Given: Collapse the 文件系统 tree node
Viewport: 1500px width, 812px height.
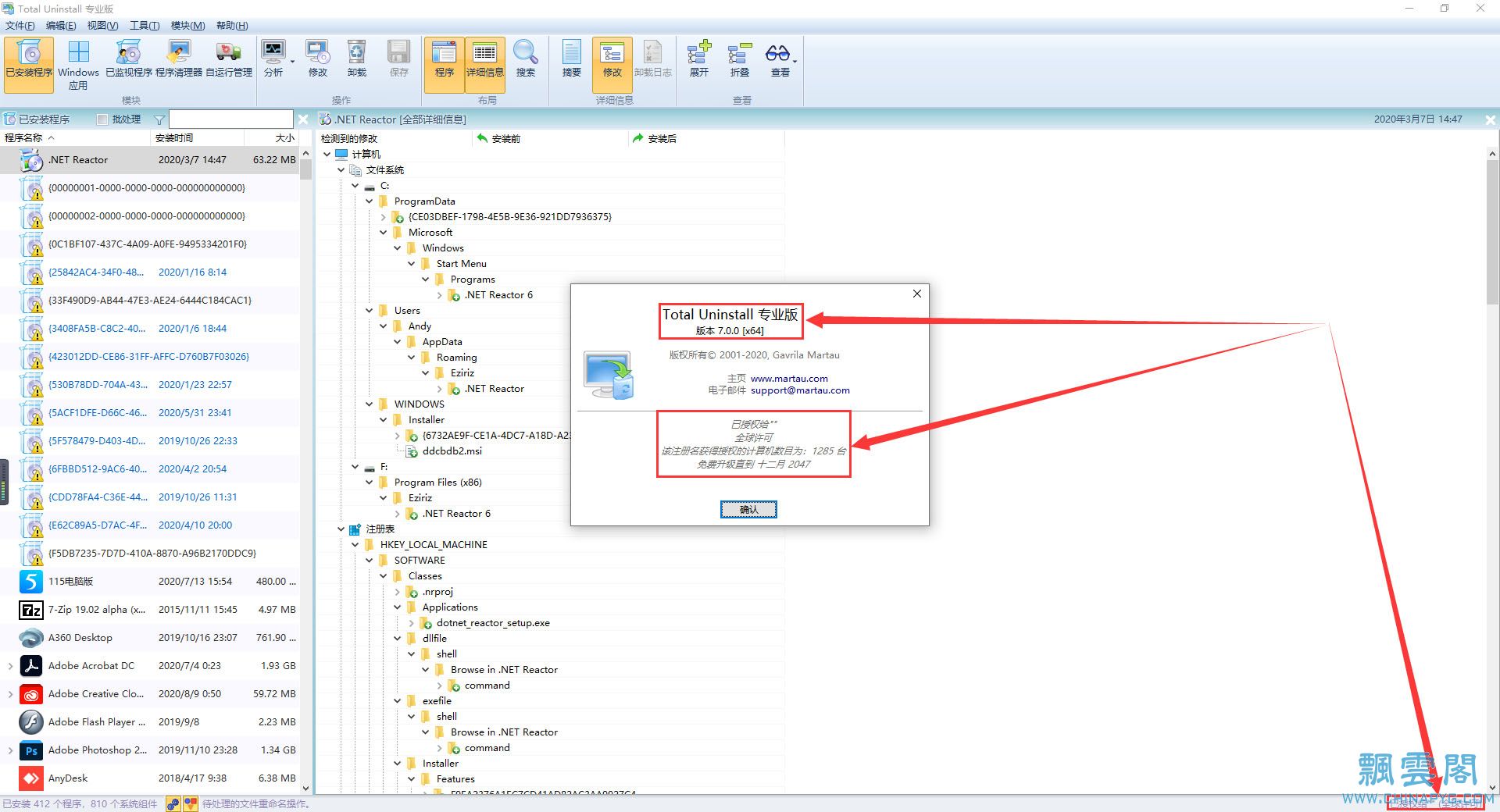Looking at the screenshot, I should click(341, 170).
